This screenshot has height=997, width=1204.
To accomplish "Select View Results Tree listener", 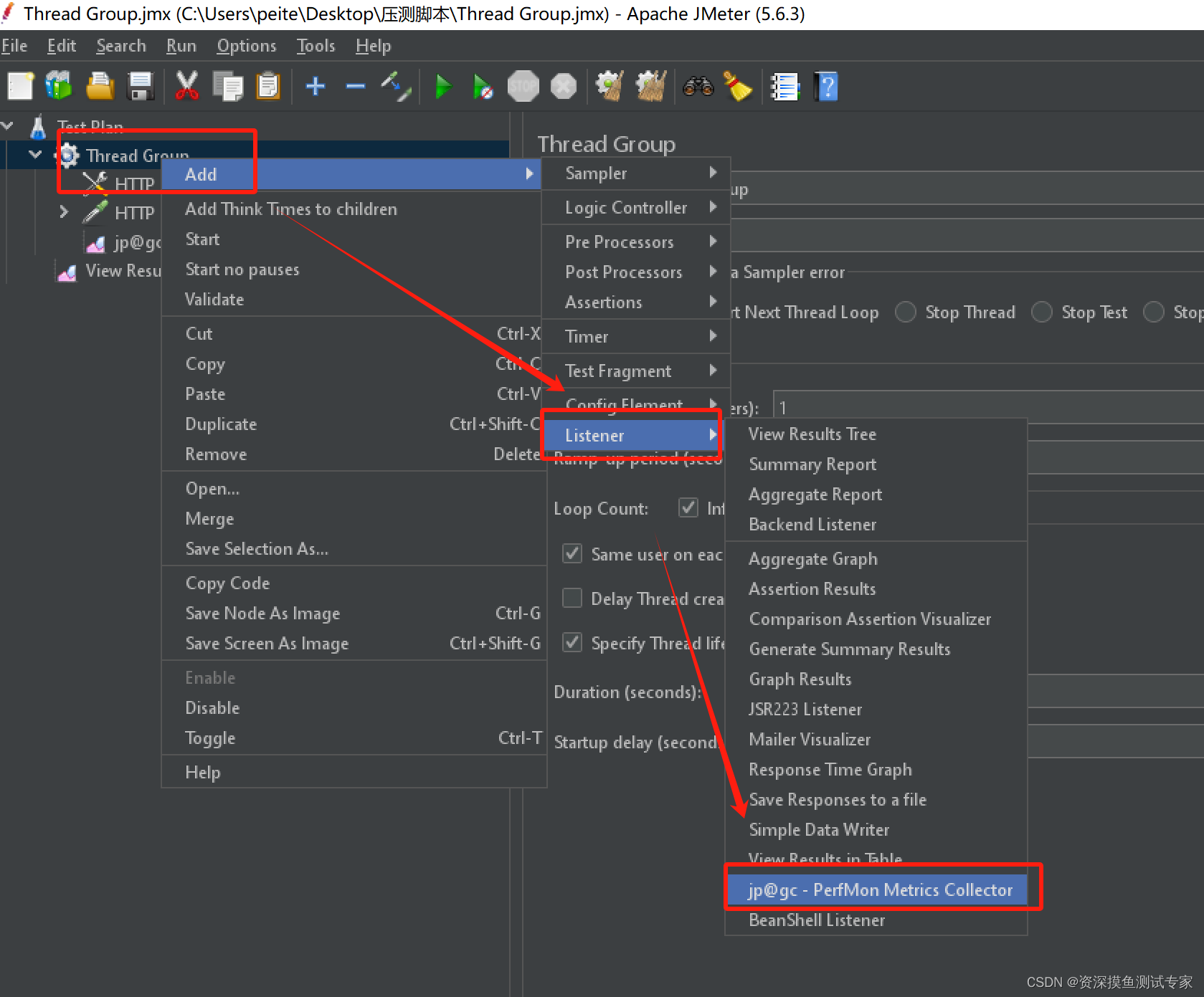I will pyautogui.click(x=876, y=434).
